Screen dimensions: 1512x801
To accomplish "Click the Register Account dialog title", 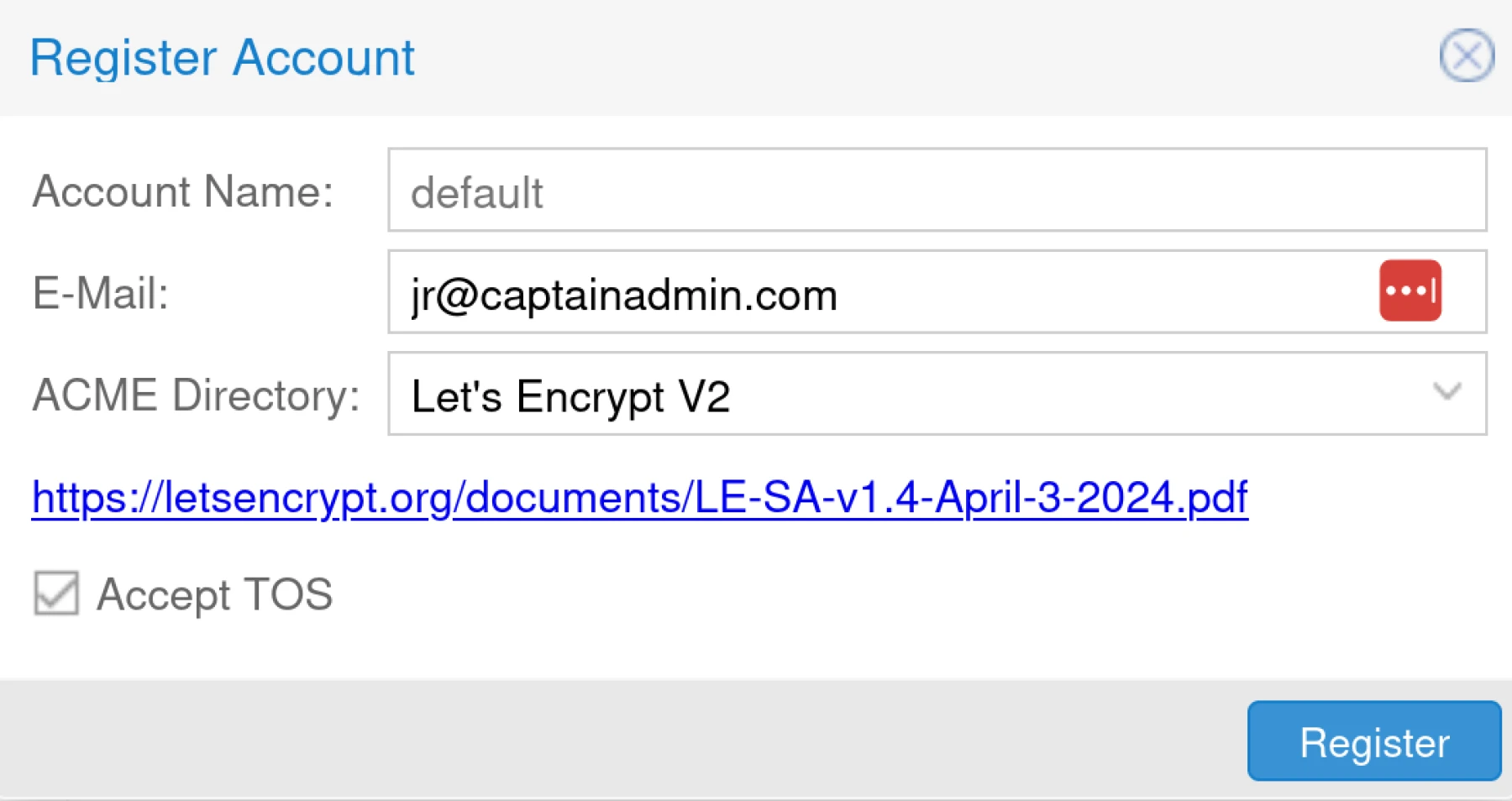I will pyautogui.click(x=222, y=58).
